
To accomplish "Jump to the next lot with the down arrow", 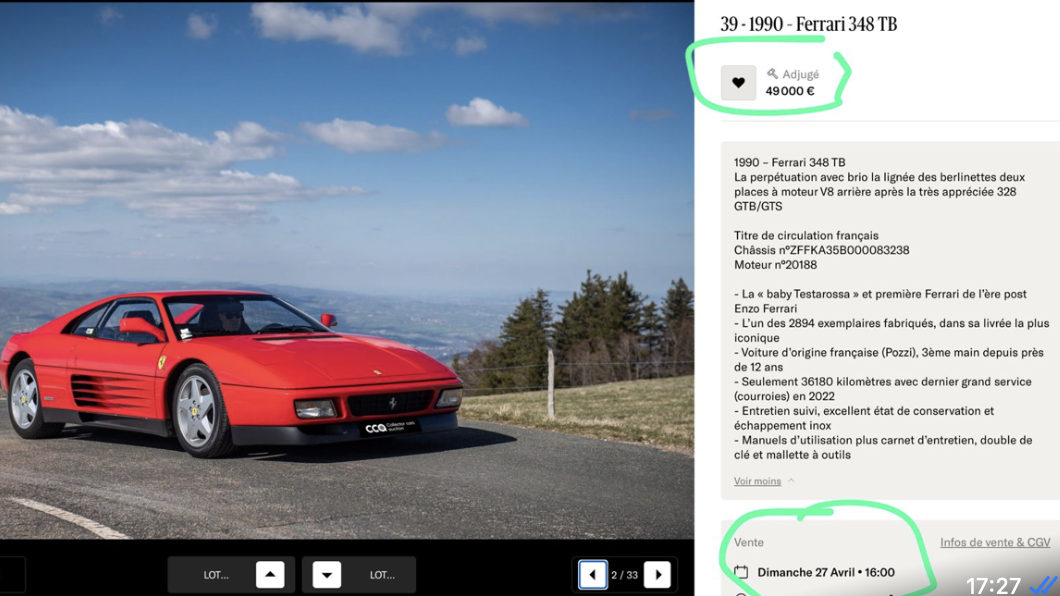I will pyautogui.click(x=327, y=575).
